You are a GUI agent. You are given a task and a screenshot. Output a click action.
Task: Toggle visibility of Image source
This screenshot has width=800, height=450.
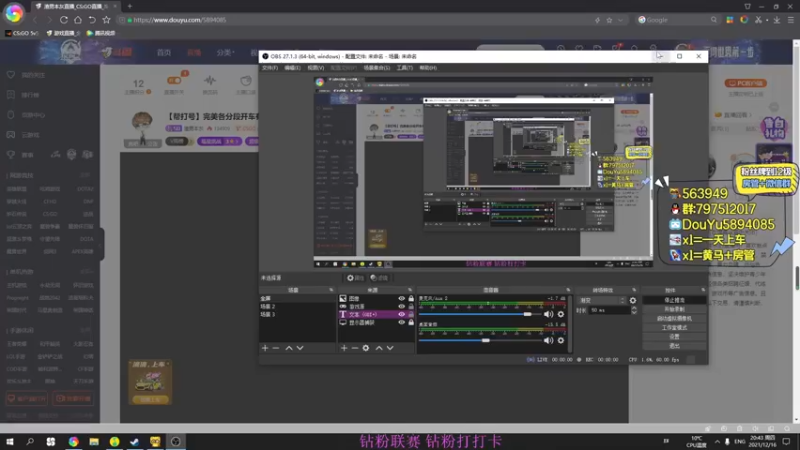tap(402, 298)
